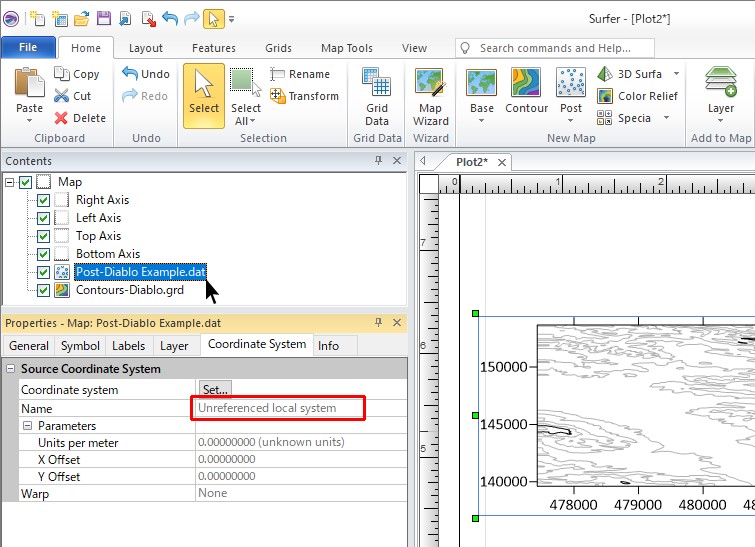Screen dimensions: 755x547
Task: Open the quick access toolbar customize dropdown
Action: (x=232, y=19)
